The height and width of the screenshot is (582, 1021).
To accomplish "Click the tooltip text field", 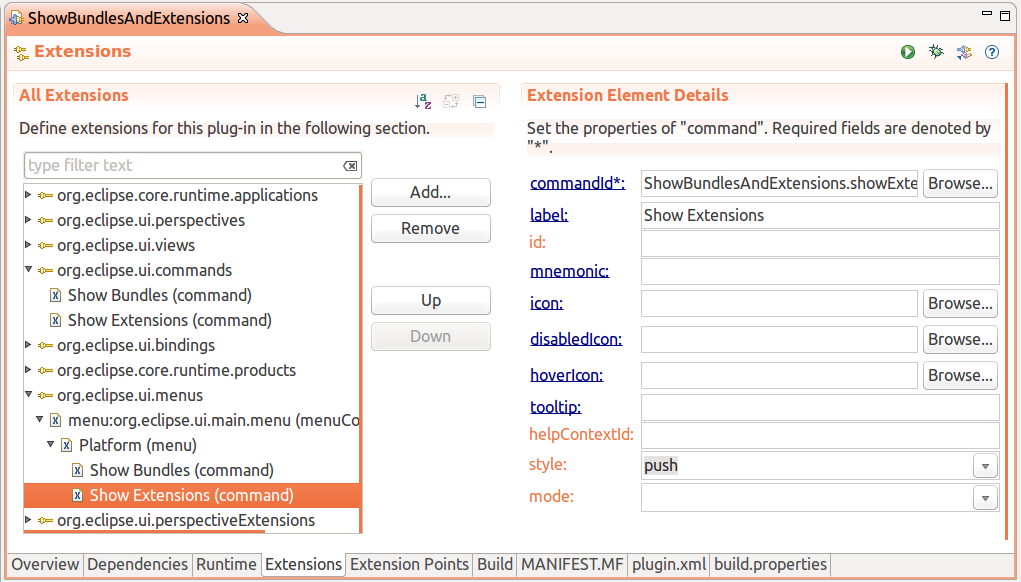I will click(820, 408).
